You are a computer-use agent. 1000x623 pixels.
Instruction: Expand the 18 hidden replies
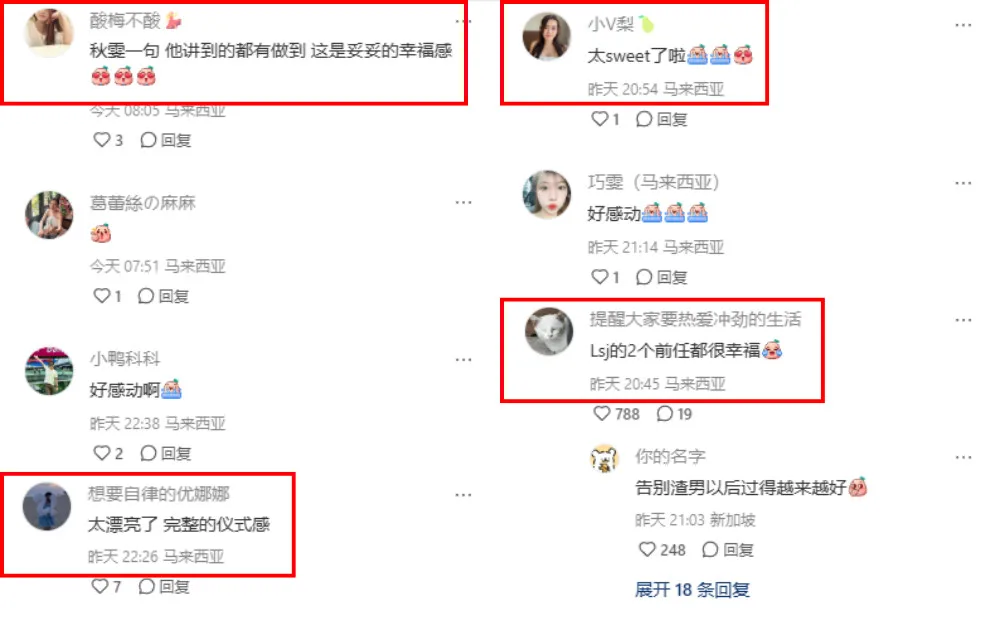pyautogui.click(x=692, y=590)
